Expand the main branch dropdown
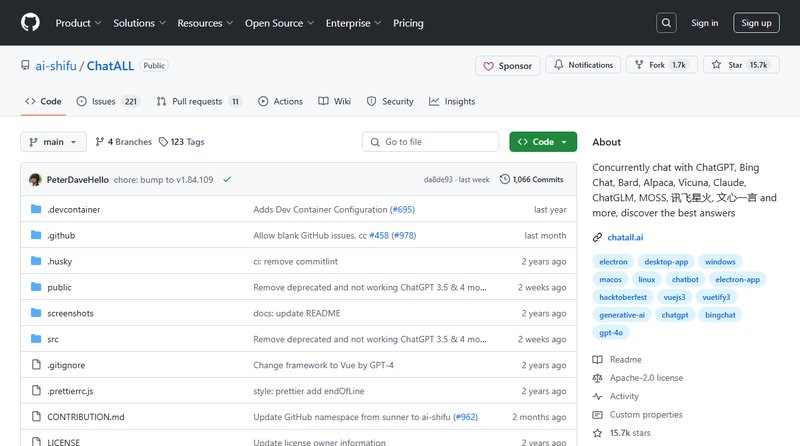 53,142
